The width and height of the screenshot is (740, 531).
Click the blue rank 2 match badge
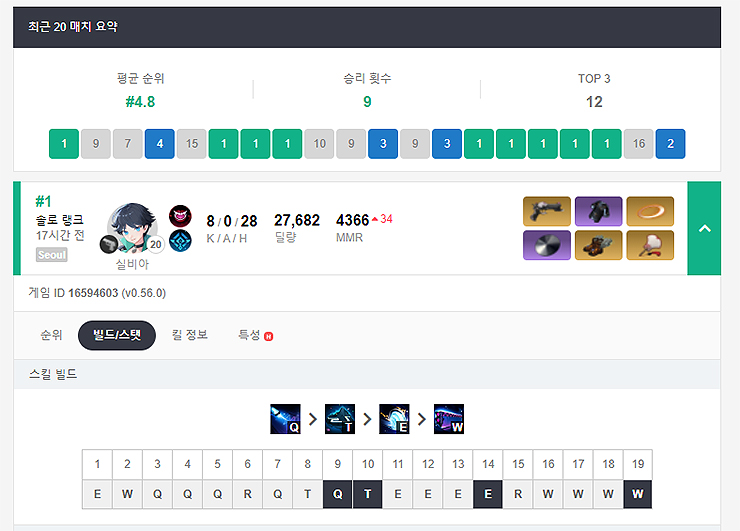[x=670, y=143]
